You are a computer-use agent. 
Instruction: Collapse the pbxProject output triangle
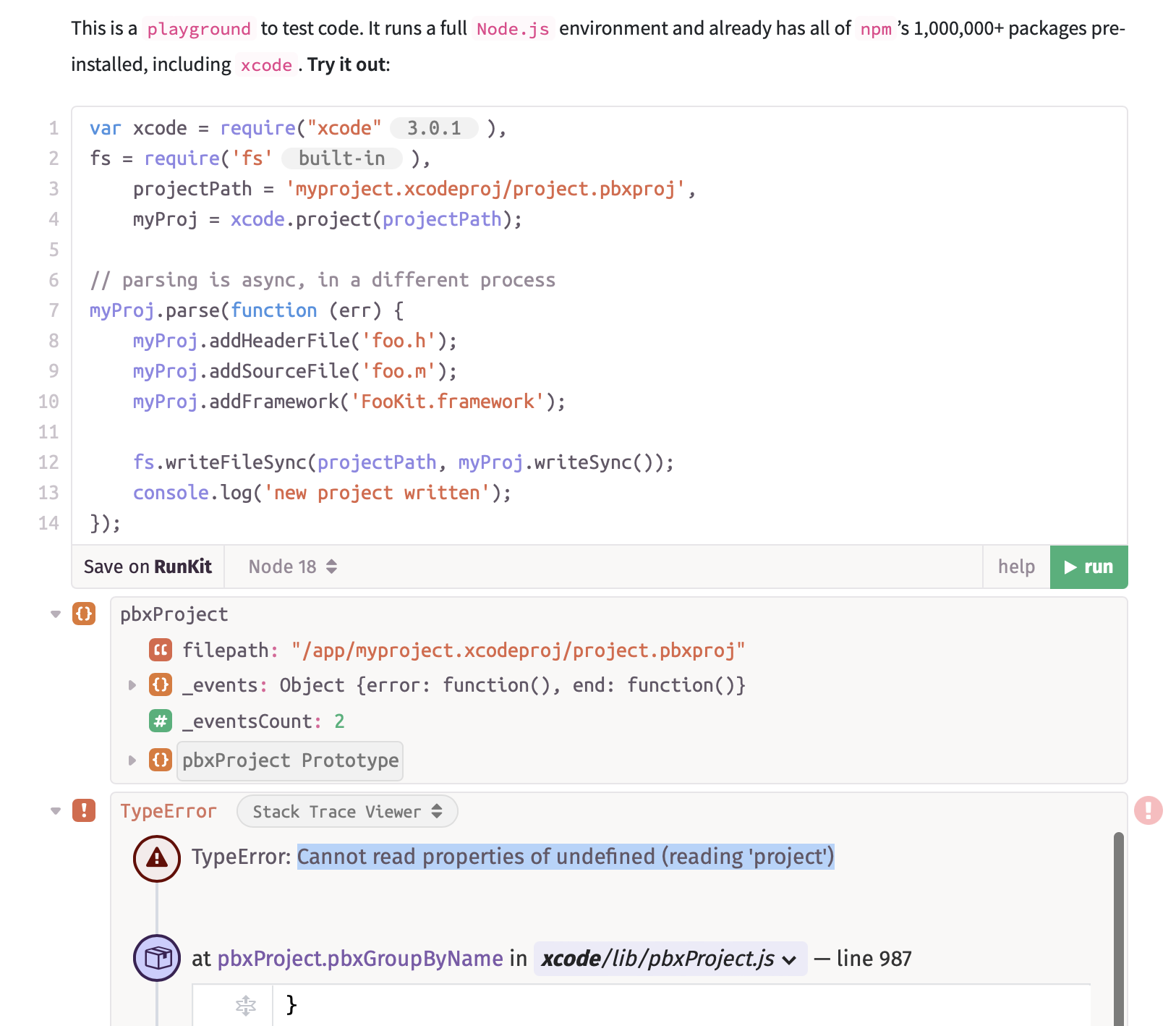[56, 614]
